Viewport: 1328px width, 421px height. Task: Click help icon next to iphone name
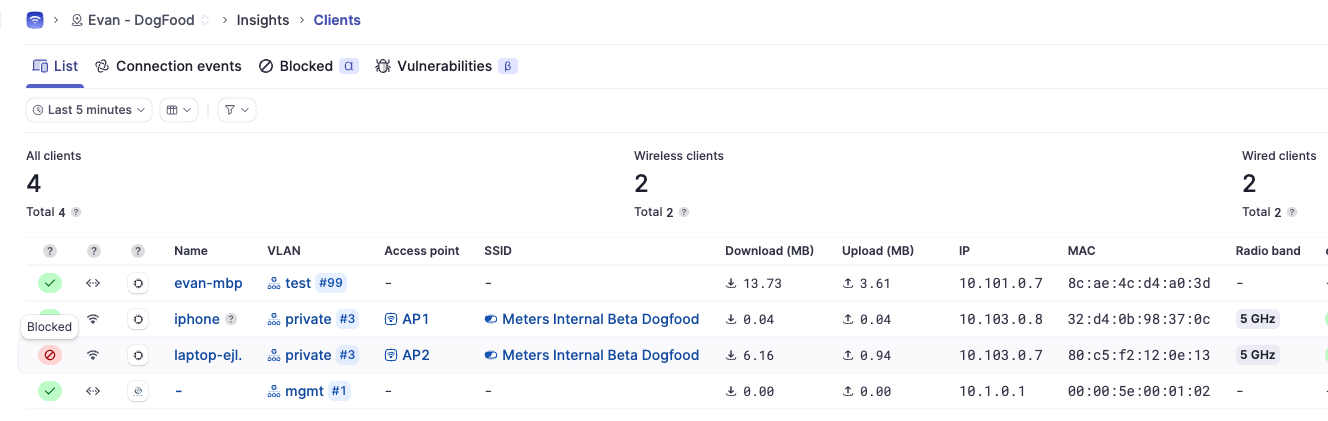(x=231, y=320)
